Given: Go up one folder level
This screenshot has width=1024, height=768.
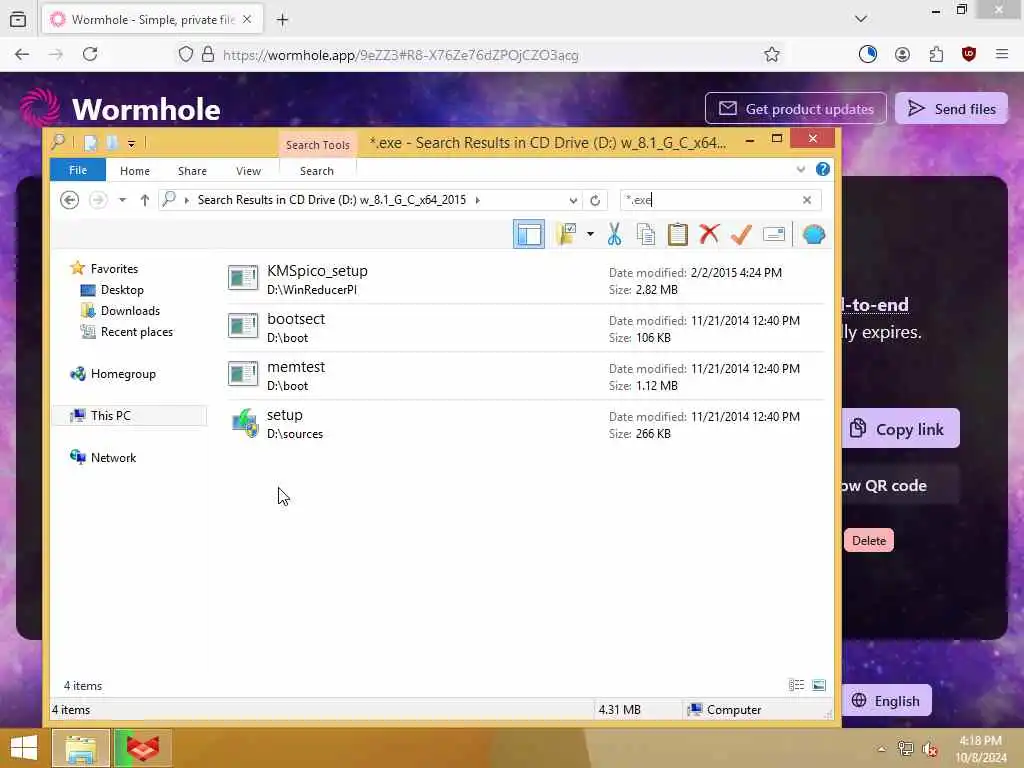Looking at the screenshot, I should [x=144, y=200].
